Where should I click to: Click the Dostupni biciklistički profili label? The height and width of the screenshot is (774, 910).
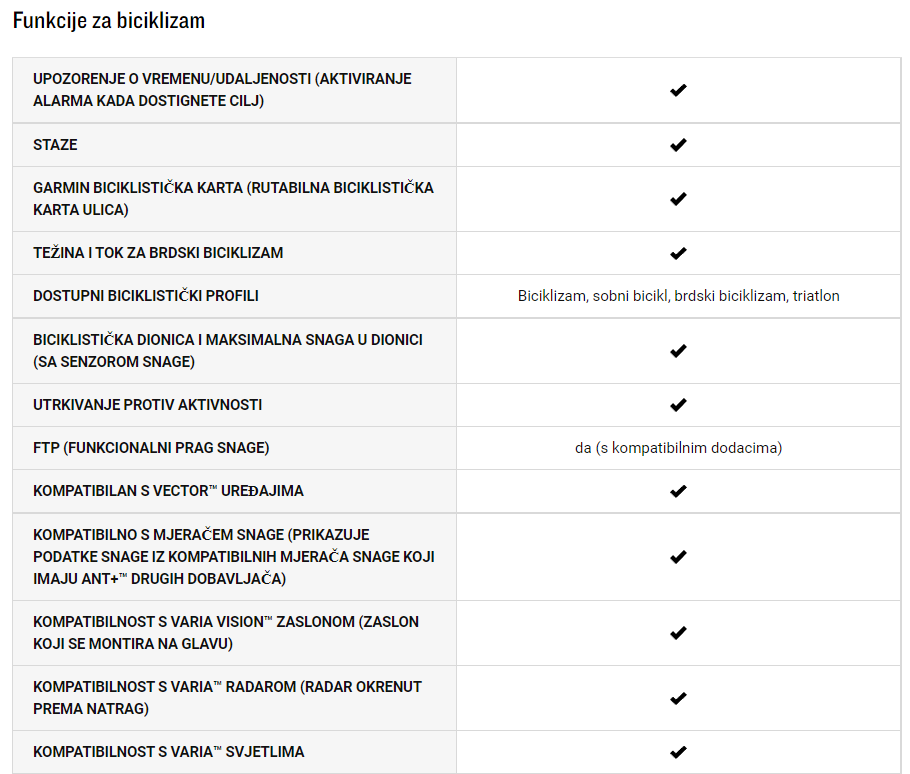(146, 296)
